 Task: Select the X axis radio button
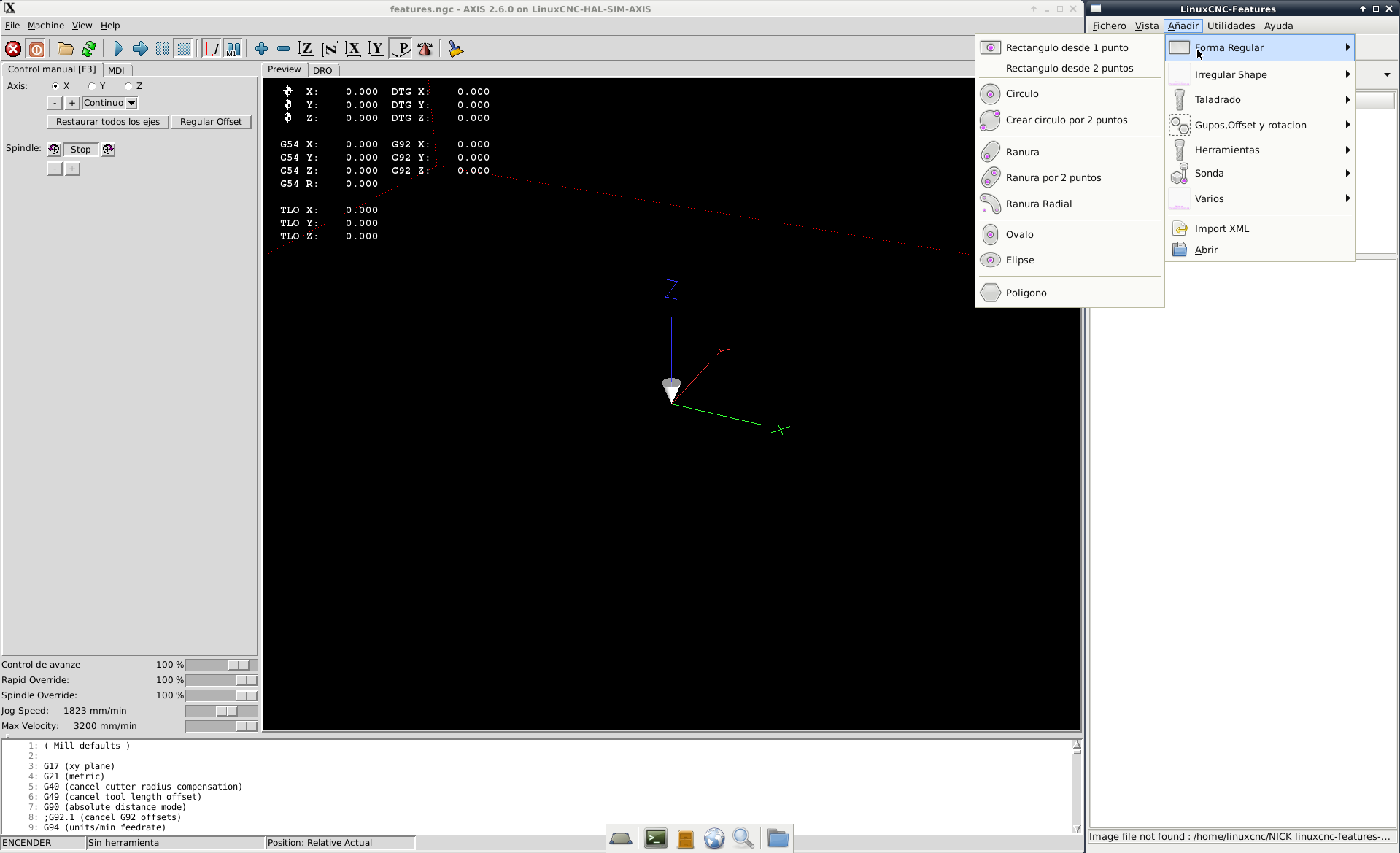point(55,86)
